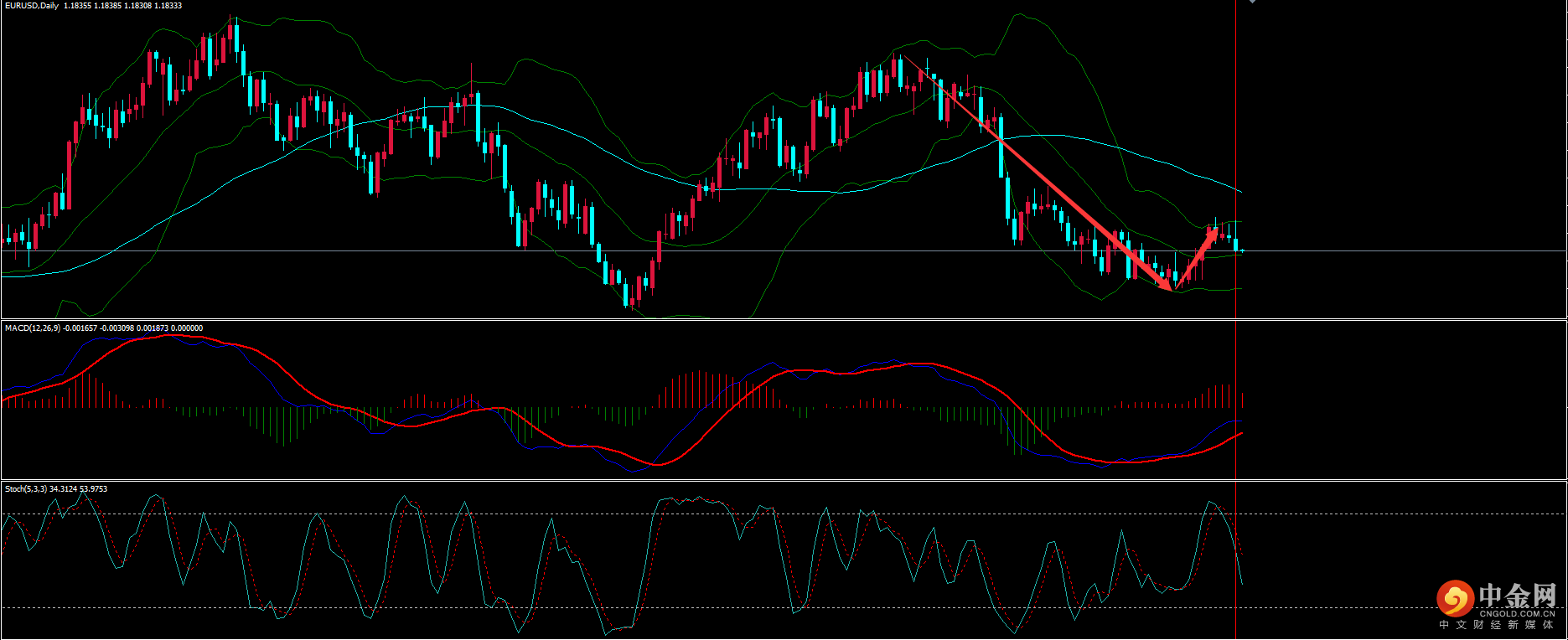Open the CNGOLD.COM.CN link text

pyautogui.click(x=1517, y=613)
